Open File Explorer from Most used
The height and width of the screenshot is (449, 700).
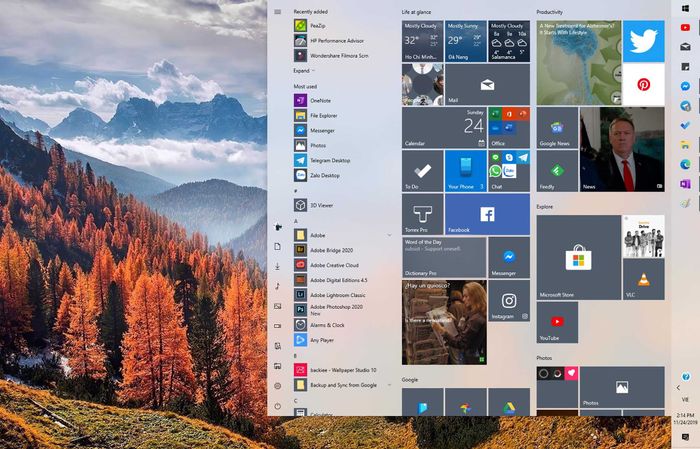[x=342, y=116]
